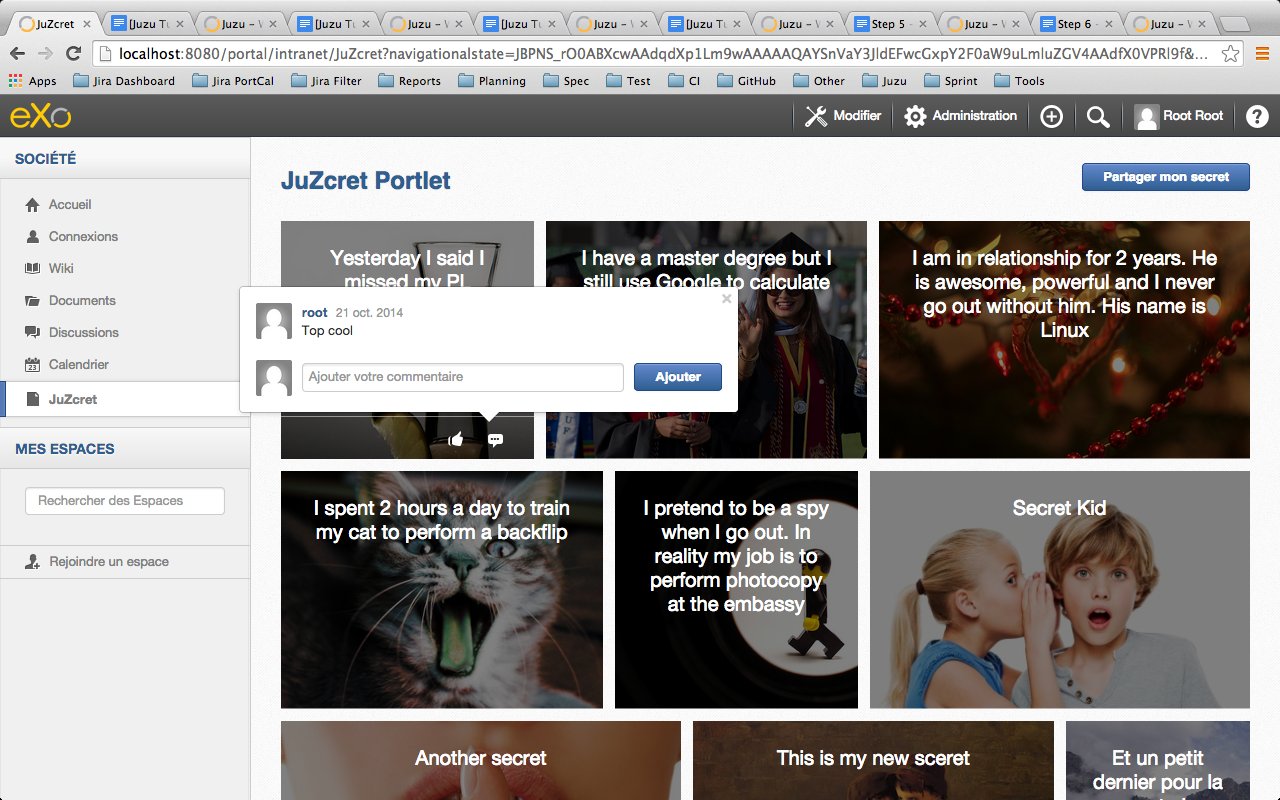This screenshot has width=1280, height=800.
Task: Open the Chrome hamburger menu
Action: [x=1262, y=54]
